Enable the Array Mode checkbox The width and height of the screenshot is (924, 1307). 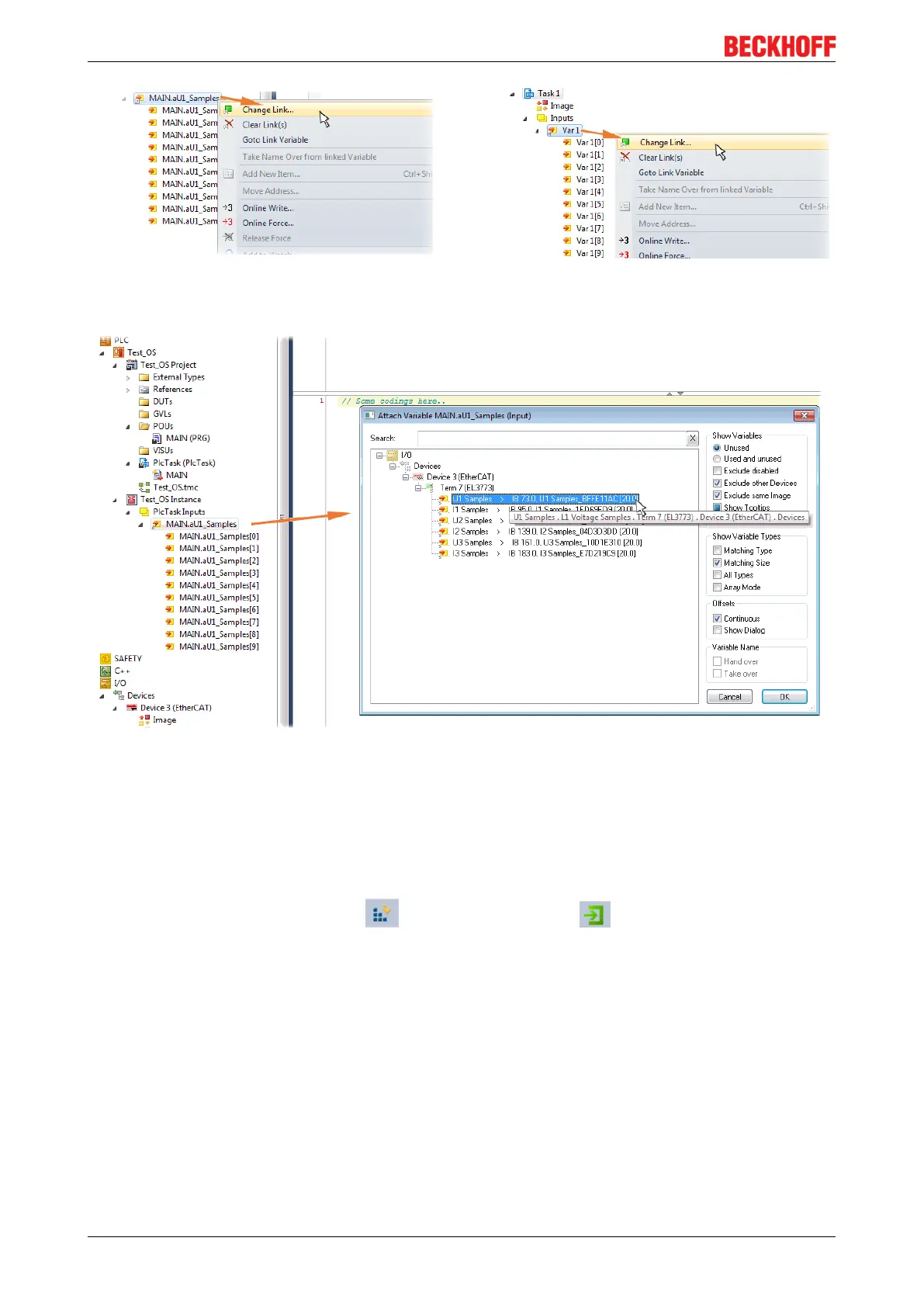pyautogui.click(x=717, y=588)
